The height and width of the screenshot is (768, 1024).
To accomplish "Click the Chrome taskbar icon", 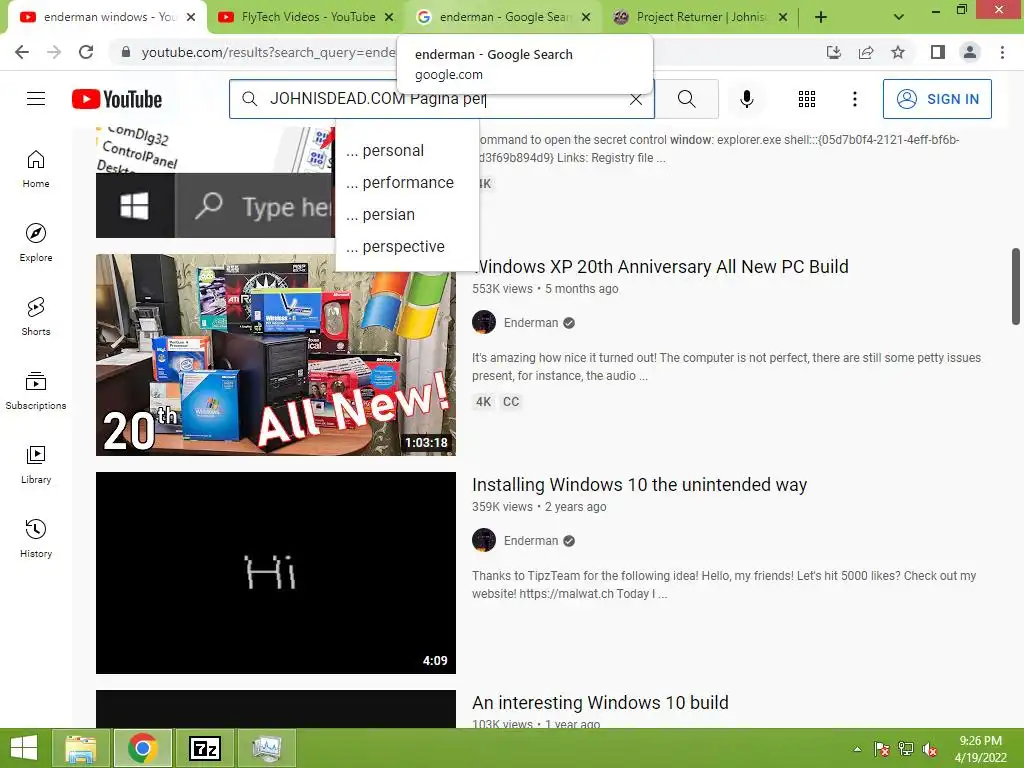I will pyautogui.click(x=142, y=748).
